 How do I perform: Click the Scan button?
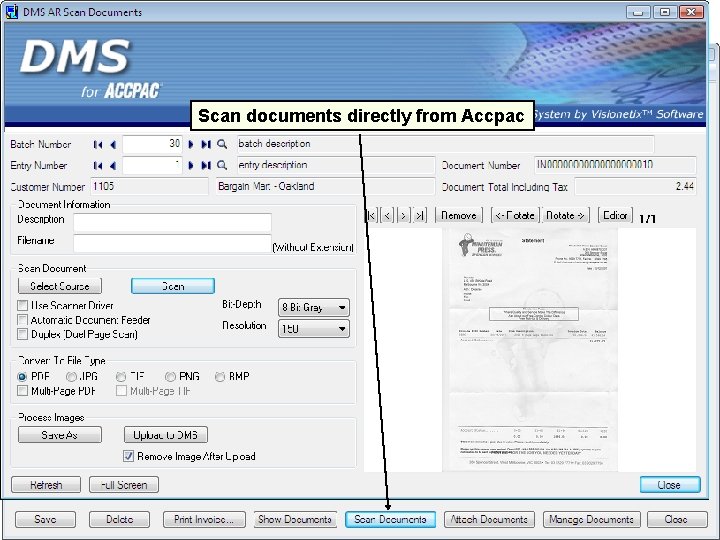point(173,286)
